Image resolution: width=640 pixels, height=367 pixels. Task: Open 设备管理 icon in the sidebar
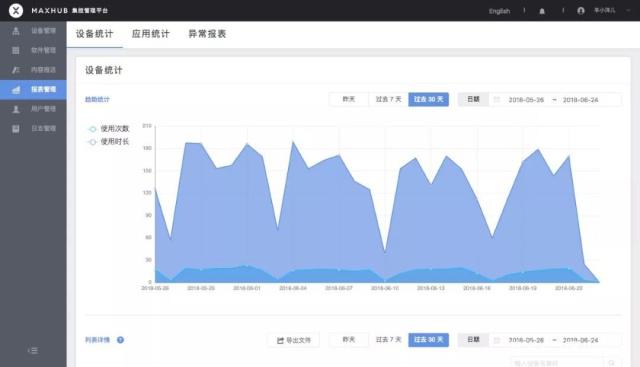[16, 31]
